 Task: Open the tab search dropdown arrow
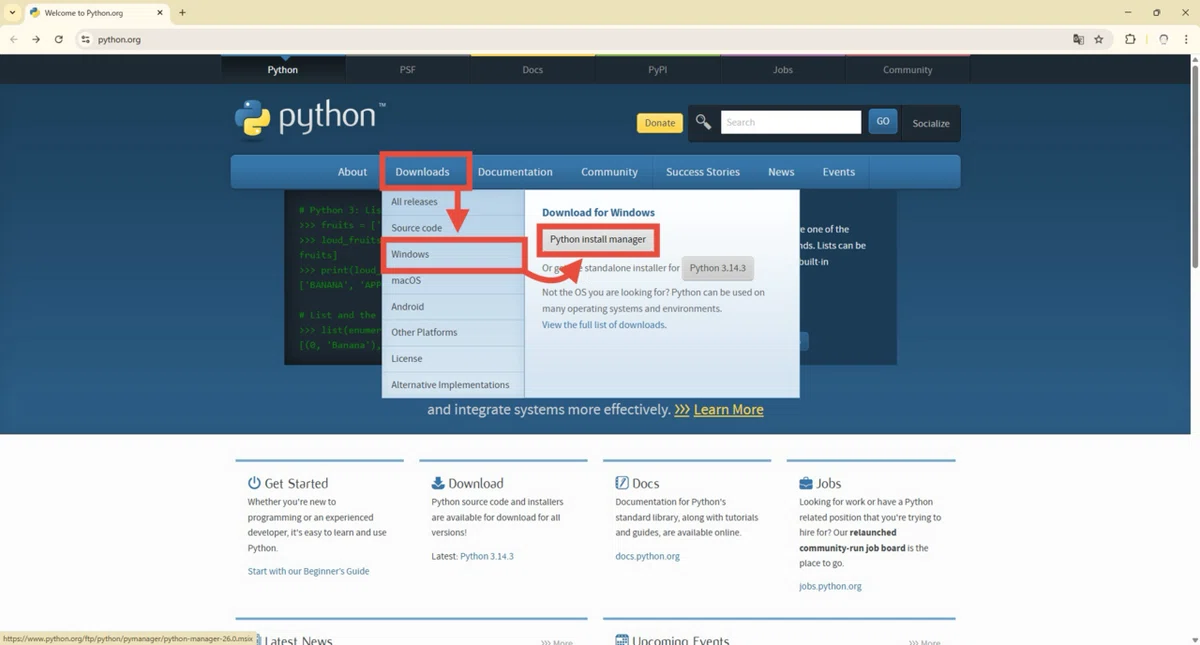(11, 13)
